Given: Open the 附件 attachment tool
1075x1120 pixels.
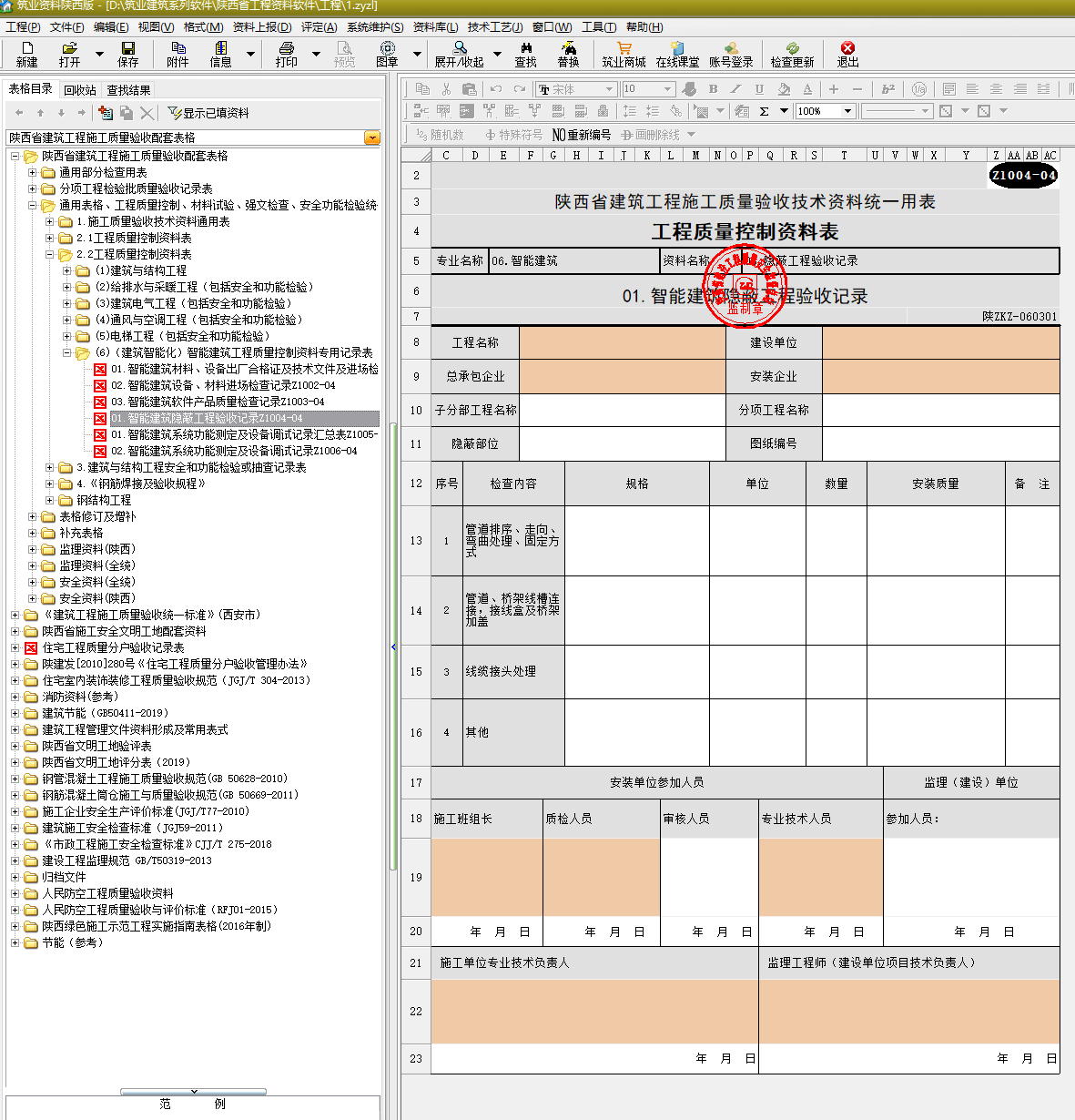Looking at the screenshot, I should click(x=177, y=54).
